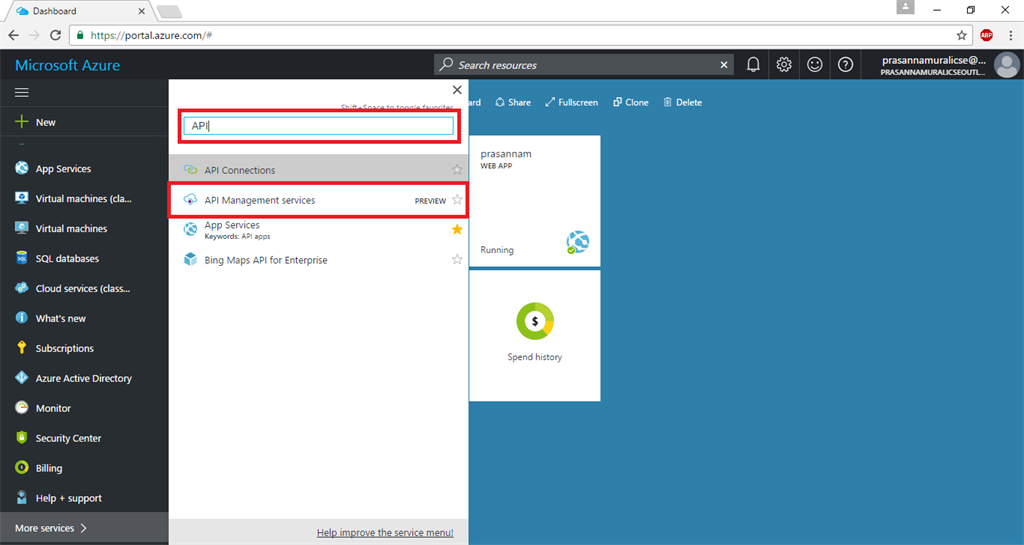
Task: Unfavorite App Services gold star
Action: coord(457,229)
